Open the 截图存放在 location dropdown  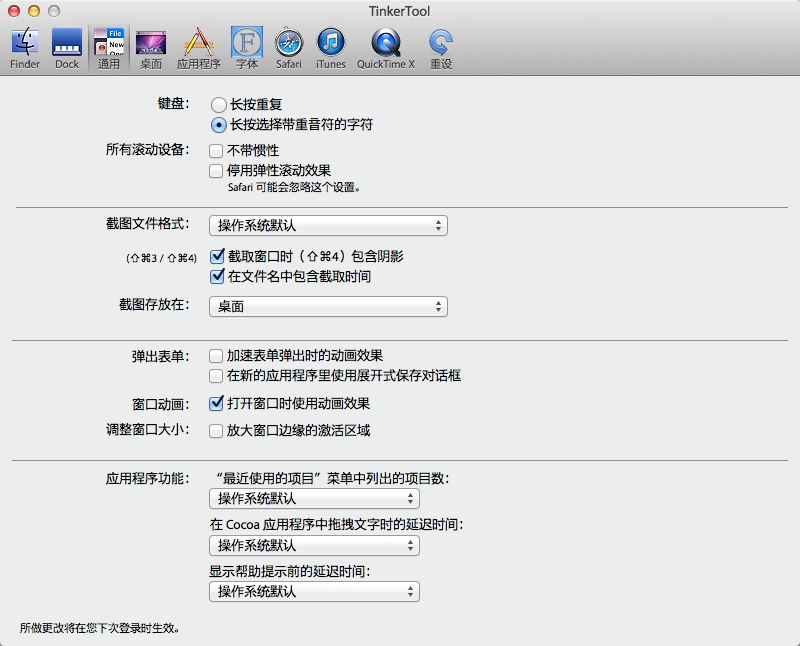[328, 307]
